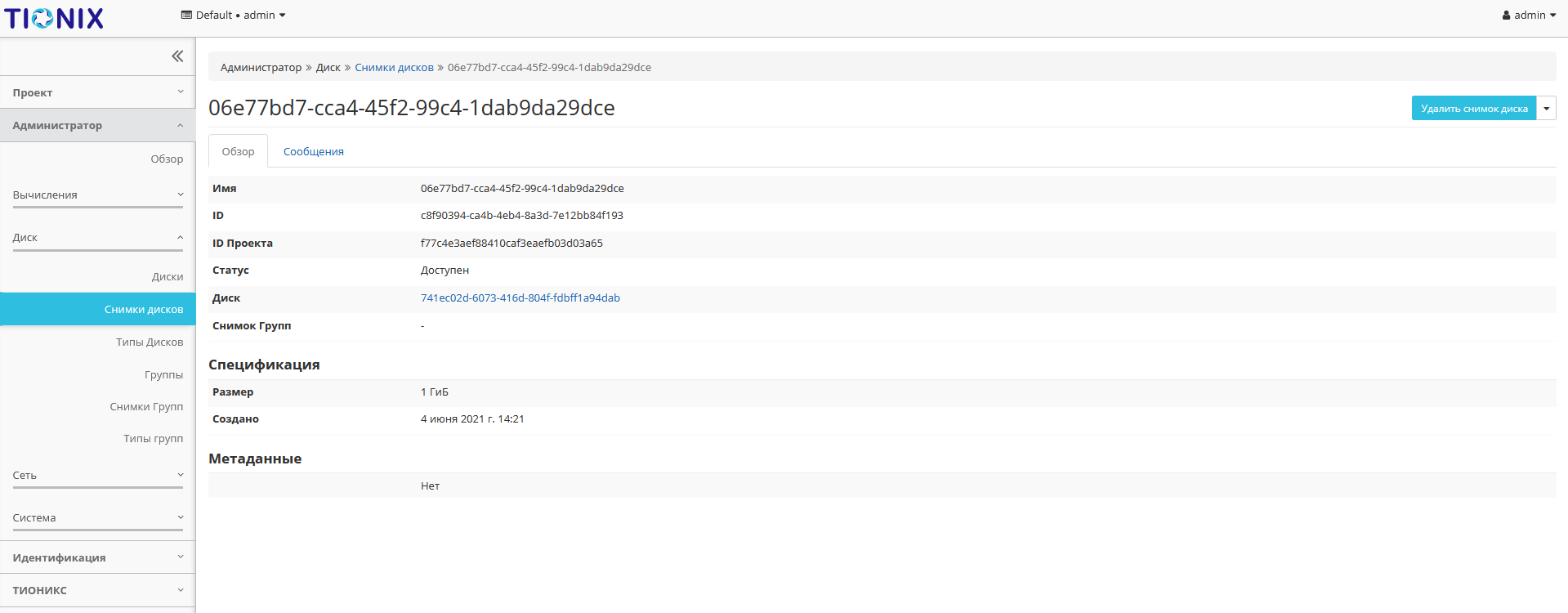Click the Delete disk snapshot button
This screenshot has height=613, width=1568.
pos(1473,109)
